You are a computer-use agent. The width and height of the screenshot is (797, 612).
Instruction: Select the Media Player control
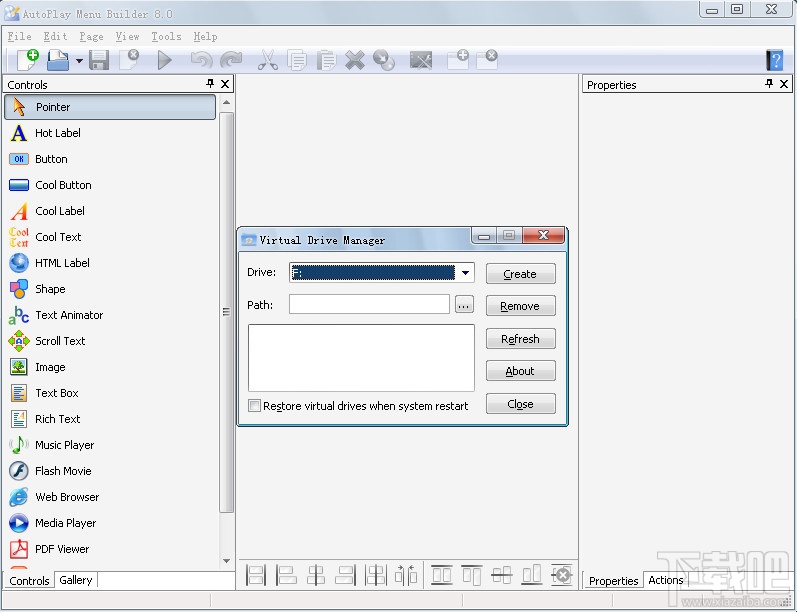point(110,523)
